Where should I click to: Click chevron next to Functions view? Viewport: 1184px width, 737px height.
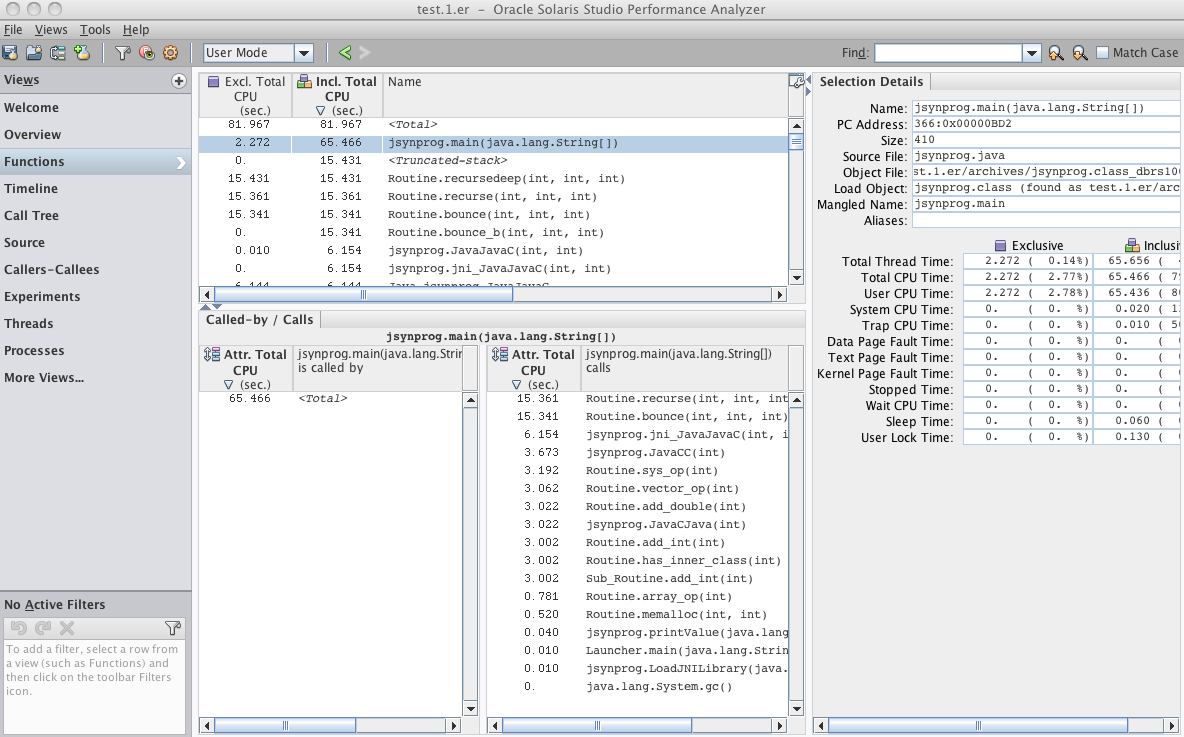(x=180, y=162)
